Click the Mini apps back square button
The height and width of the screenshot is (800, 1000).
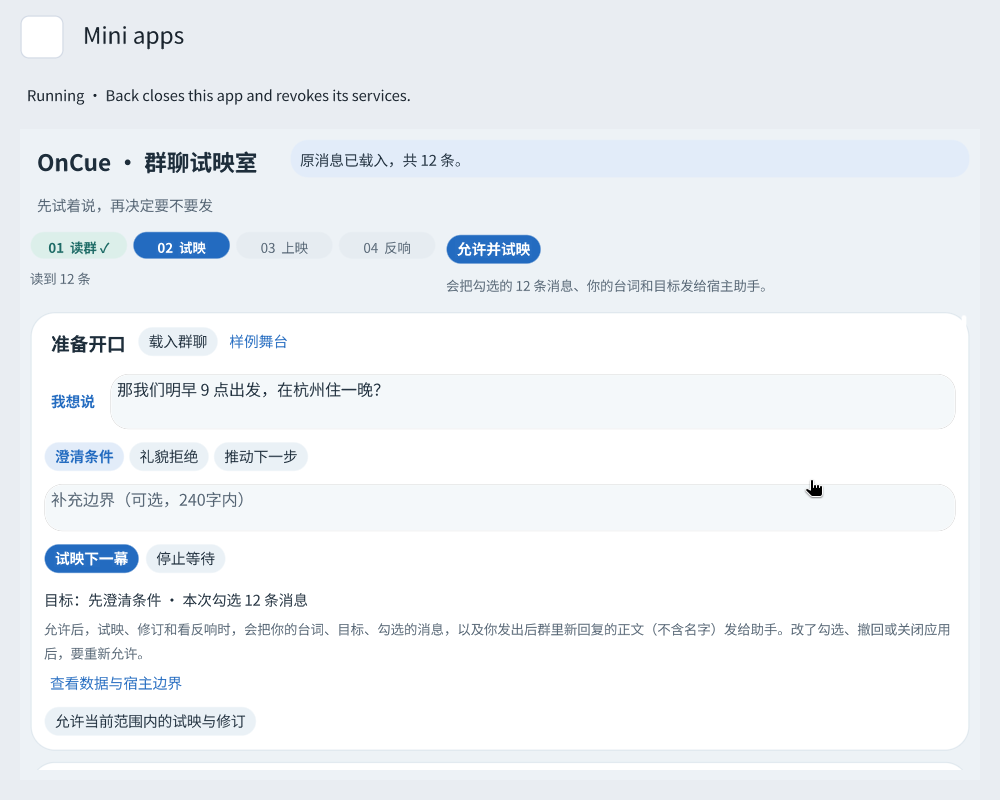42,37
